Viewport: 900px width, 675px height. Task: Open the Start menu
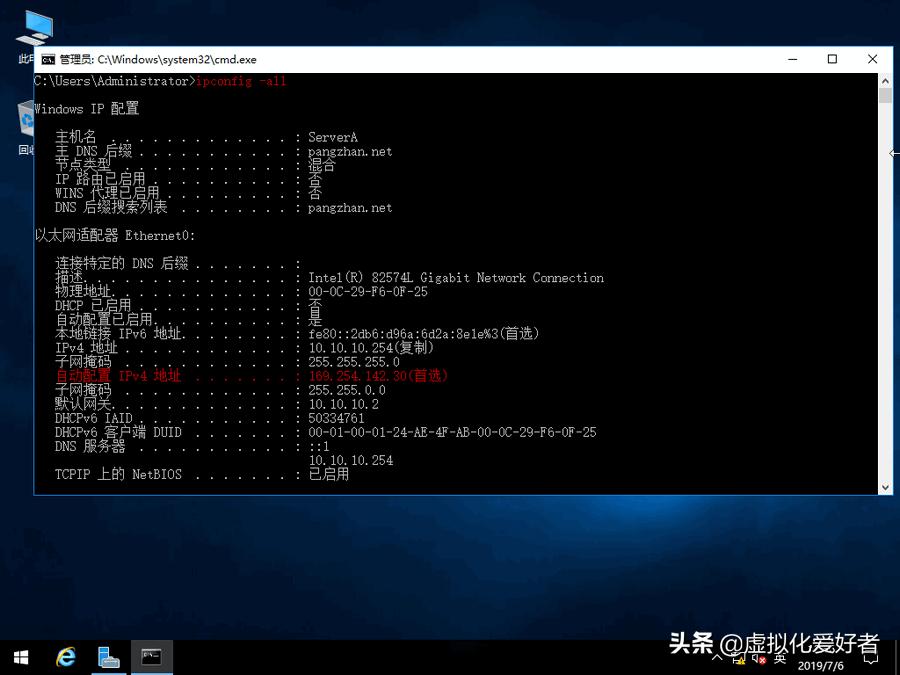(20, 657)
